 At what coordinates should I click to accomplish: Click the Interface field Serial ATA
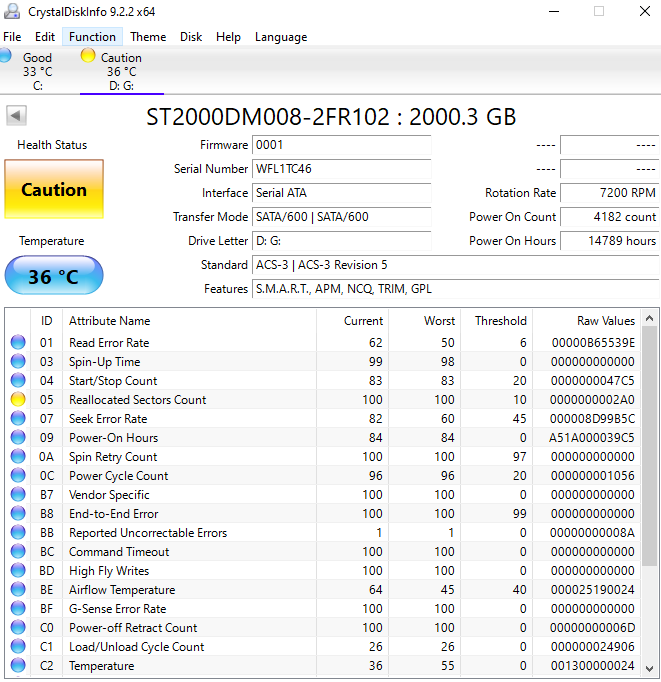point(341,193)
